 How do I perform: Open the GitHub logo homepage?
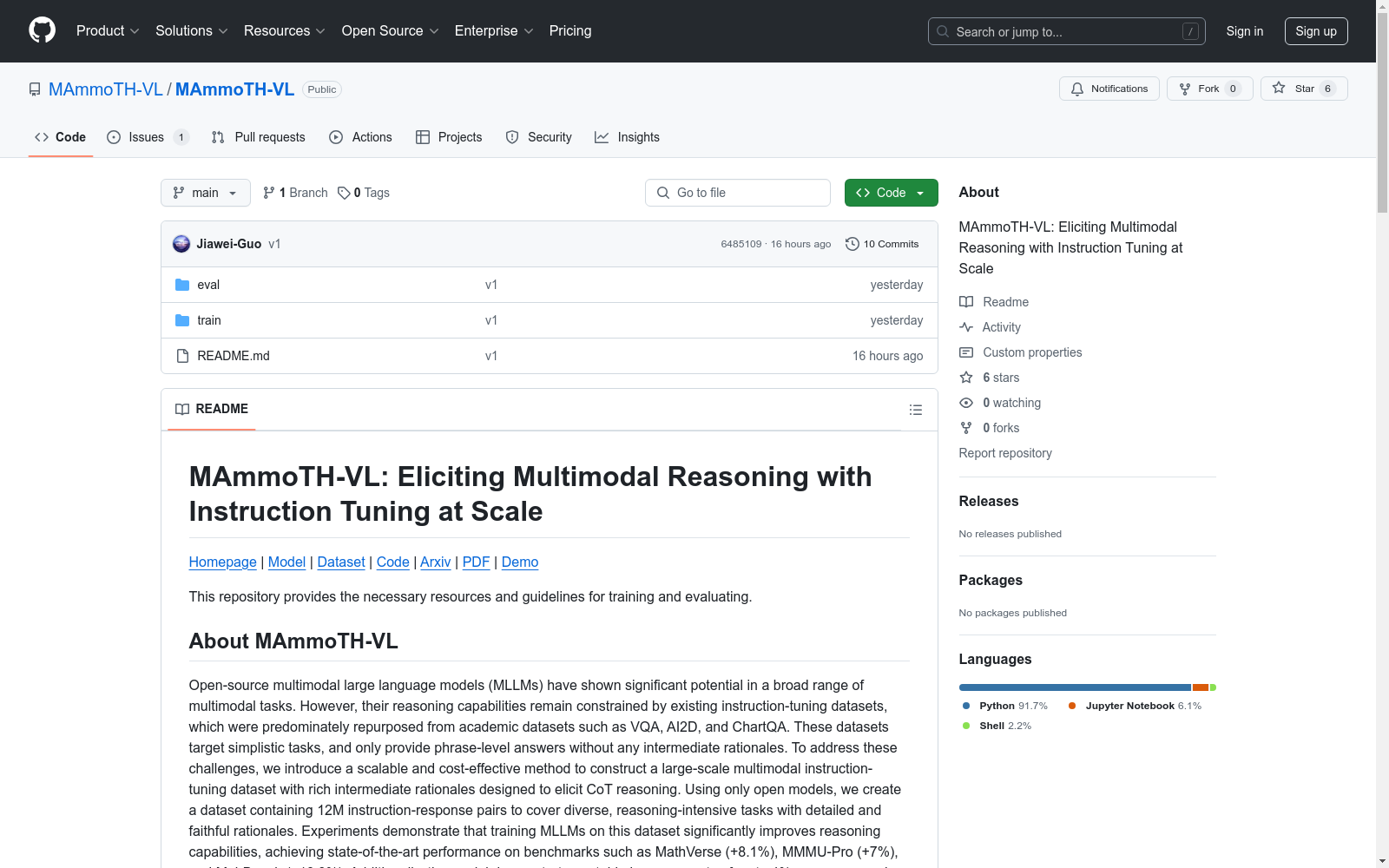tap(42, 30)
